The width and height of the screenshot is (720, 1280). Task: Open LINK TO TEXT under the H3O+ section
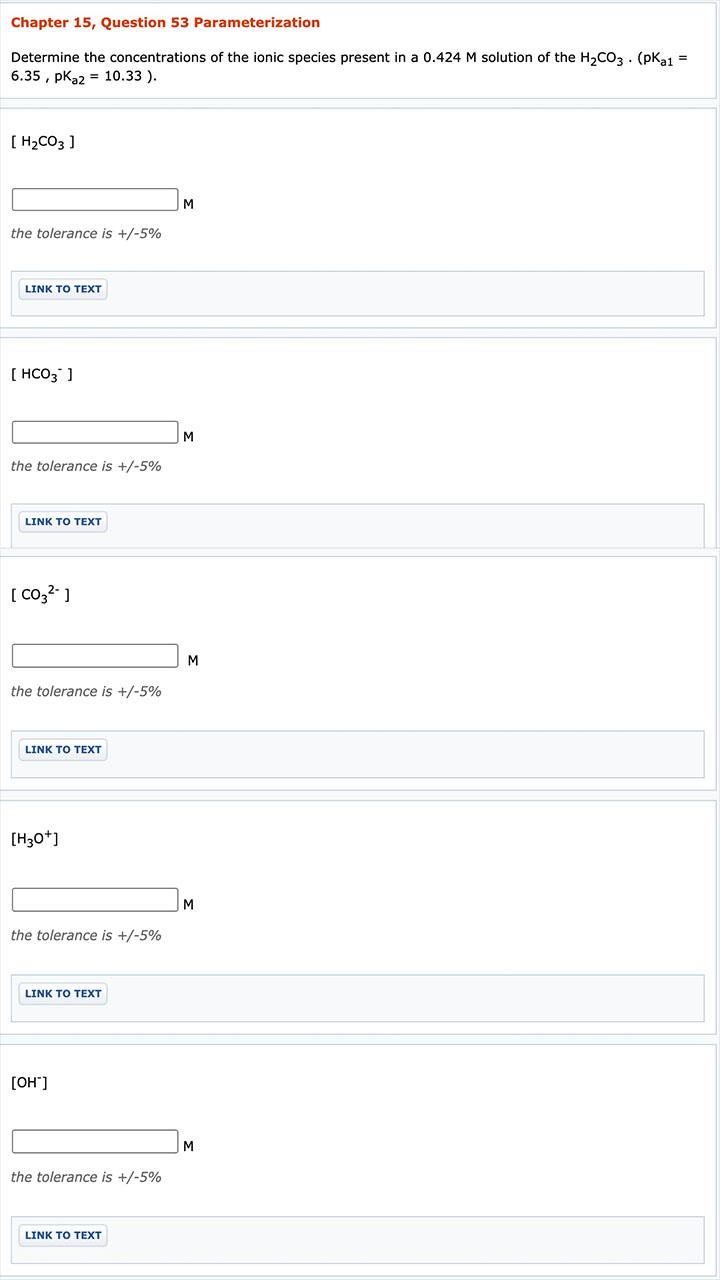click(x=62, y=993)
